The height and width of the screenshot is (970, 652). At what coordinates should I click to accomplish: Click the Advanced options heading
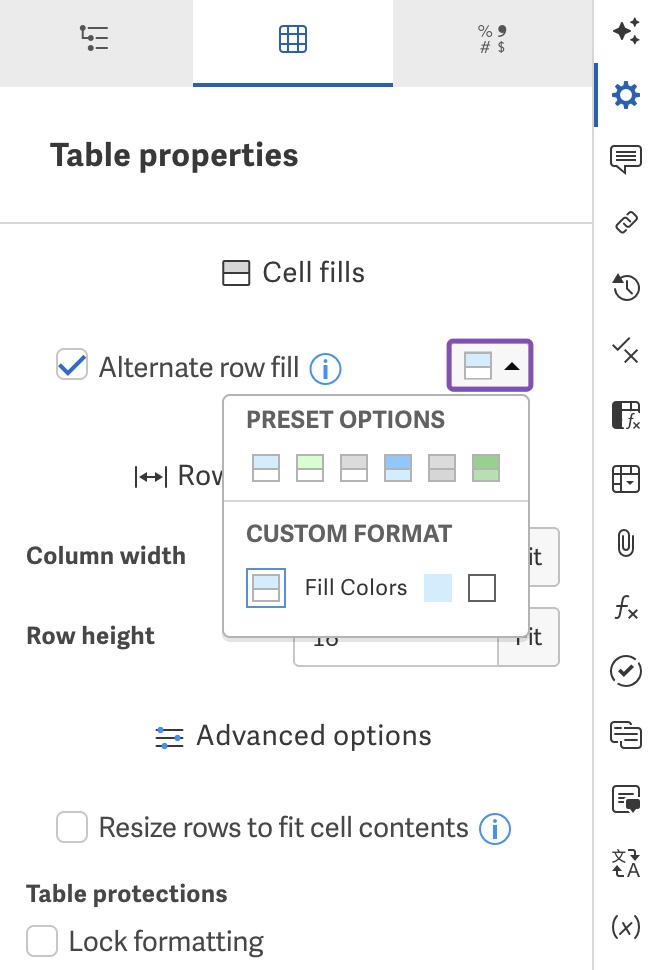293,736
